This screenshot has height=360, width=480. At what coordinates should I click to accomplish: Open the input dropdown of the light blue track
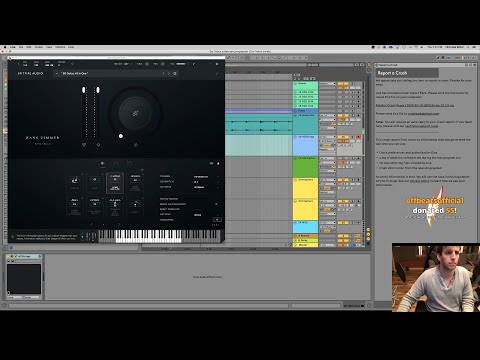328,137
